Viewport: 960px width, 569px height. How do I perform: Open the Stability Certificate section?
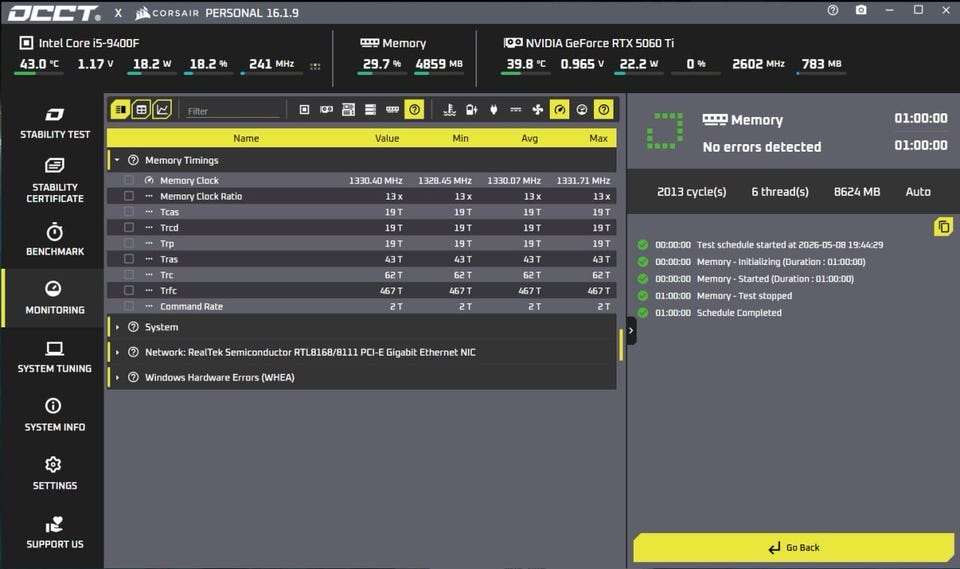click(54, 180)
